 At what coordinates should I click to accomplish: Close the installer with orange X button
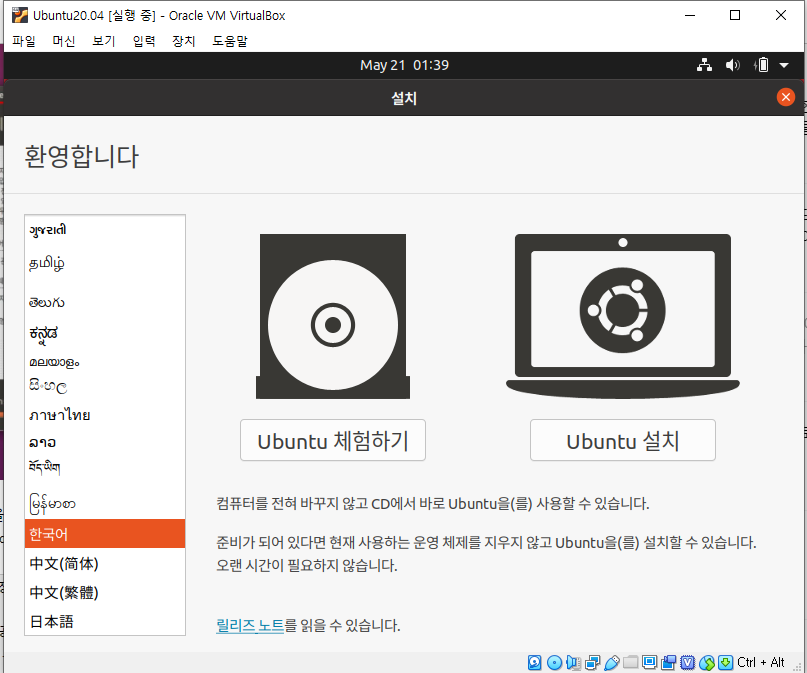pyautogui.click(x=785, y=97)
